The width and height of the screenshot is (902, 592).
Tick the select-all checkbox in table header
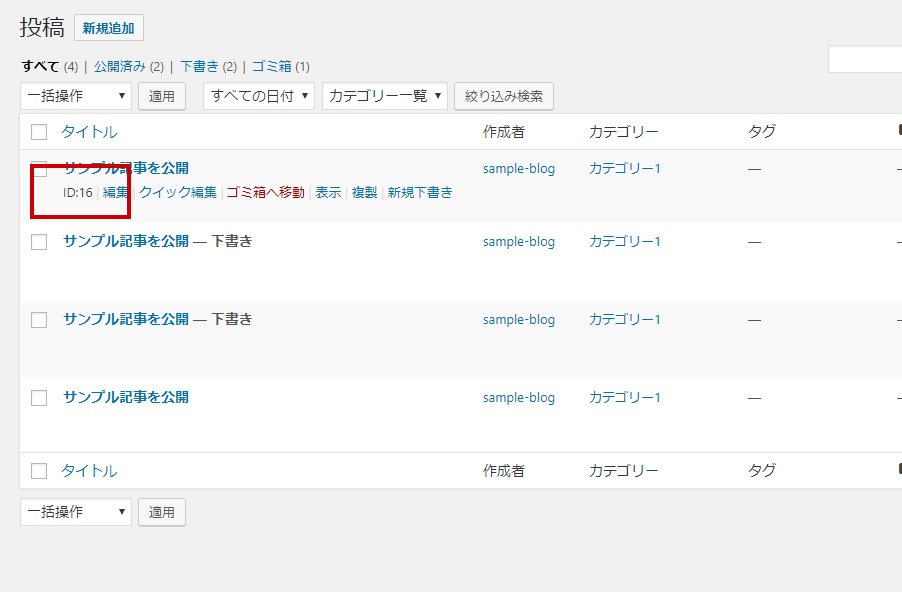pos(39,132)
